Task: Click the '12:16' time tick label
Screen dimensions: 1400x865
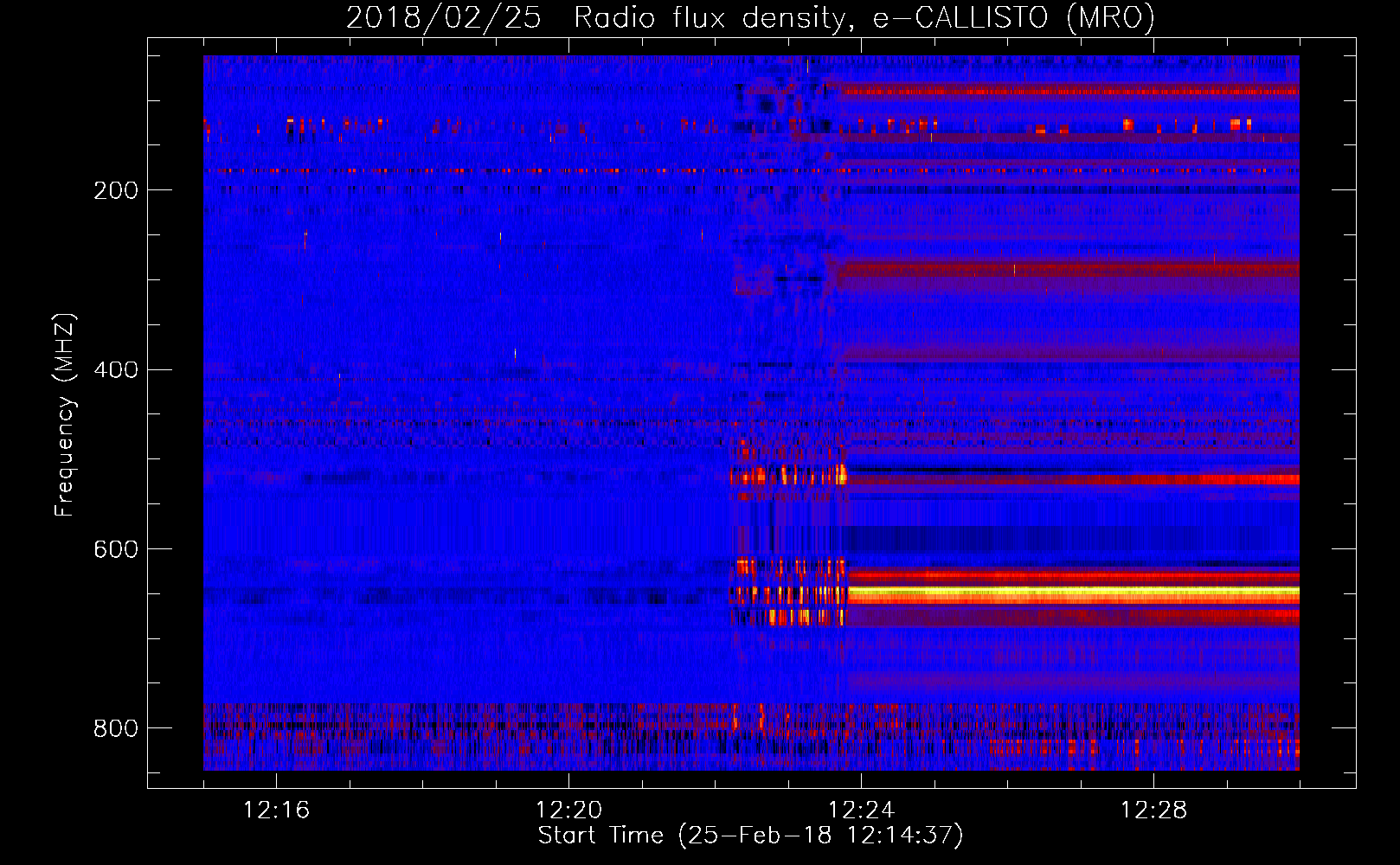Action: [x=276, y=811]
